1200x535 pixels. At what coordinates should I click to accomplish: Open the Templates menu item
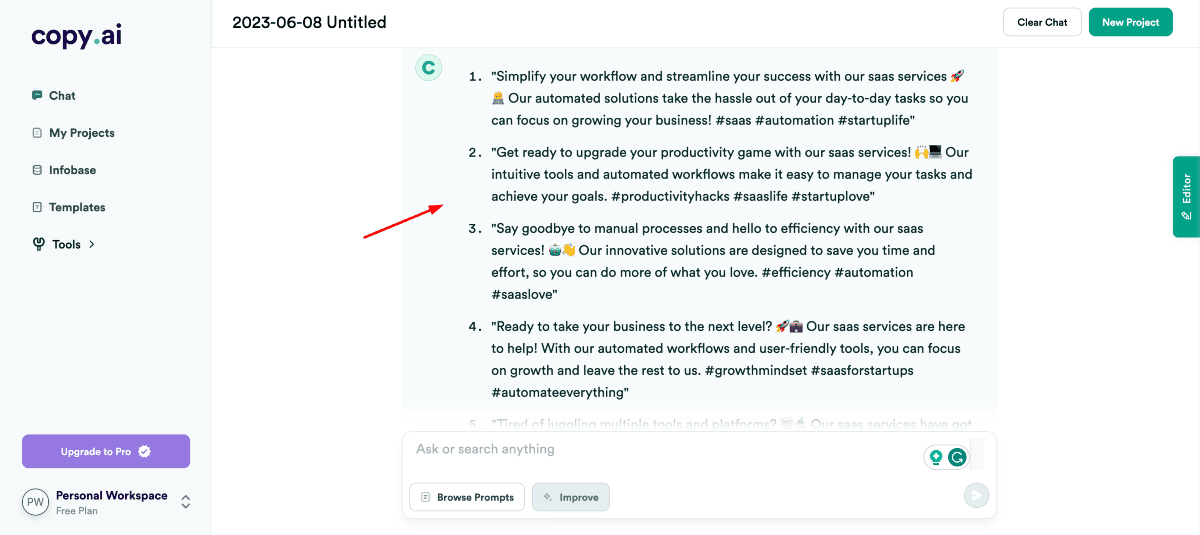77,207
